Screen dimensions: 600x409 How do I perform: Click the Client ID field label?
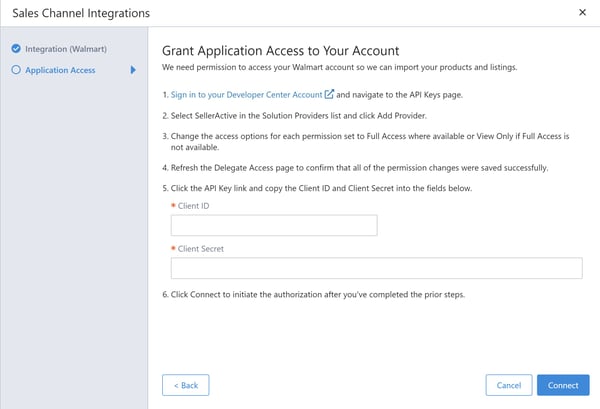pyautogui.click(x=193, y=206)
